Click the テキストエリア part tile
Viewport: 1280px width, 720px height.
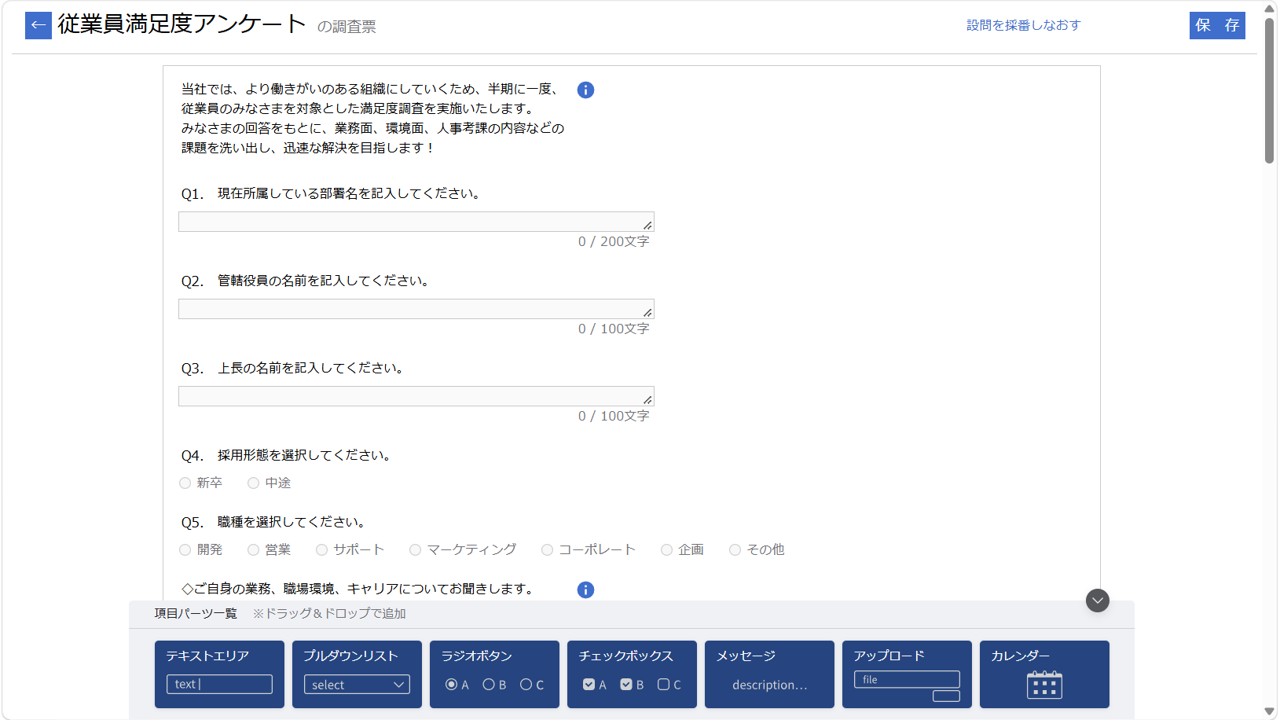219,674
